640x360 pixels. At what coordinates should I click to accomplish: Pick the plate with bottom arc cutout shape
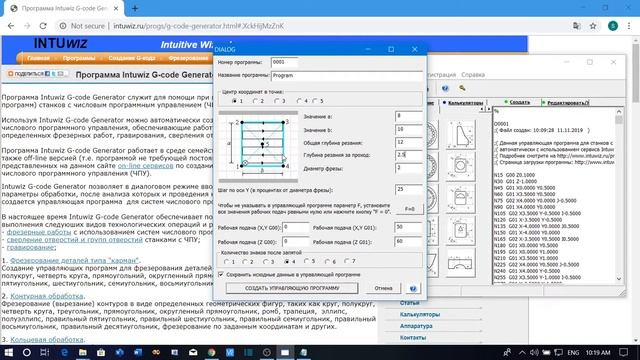pyautogui.click(x=460, y=263)
